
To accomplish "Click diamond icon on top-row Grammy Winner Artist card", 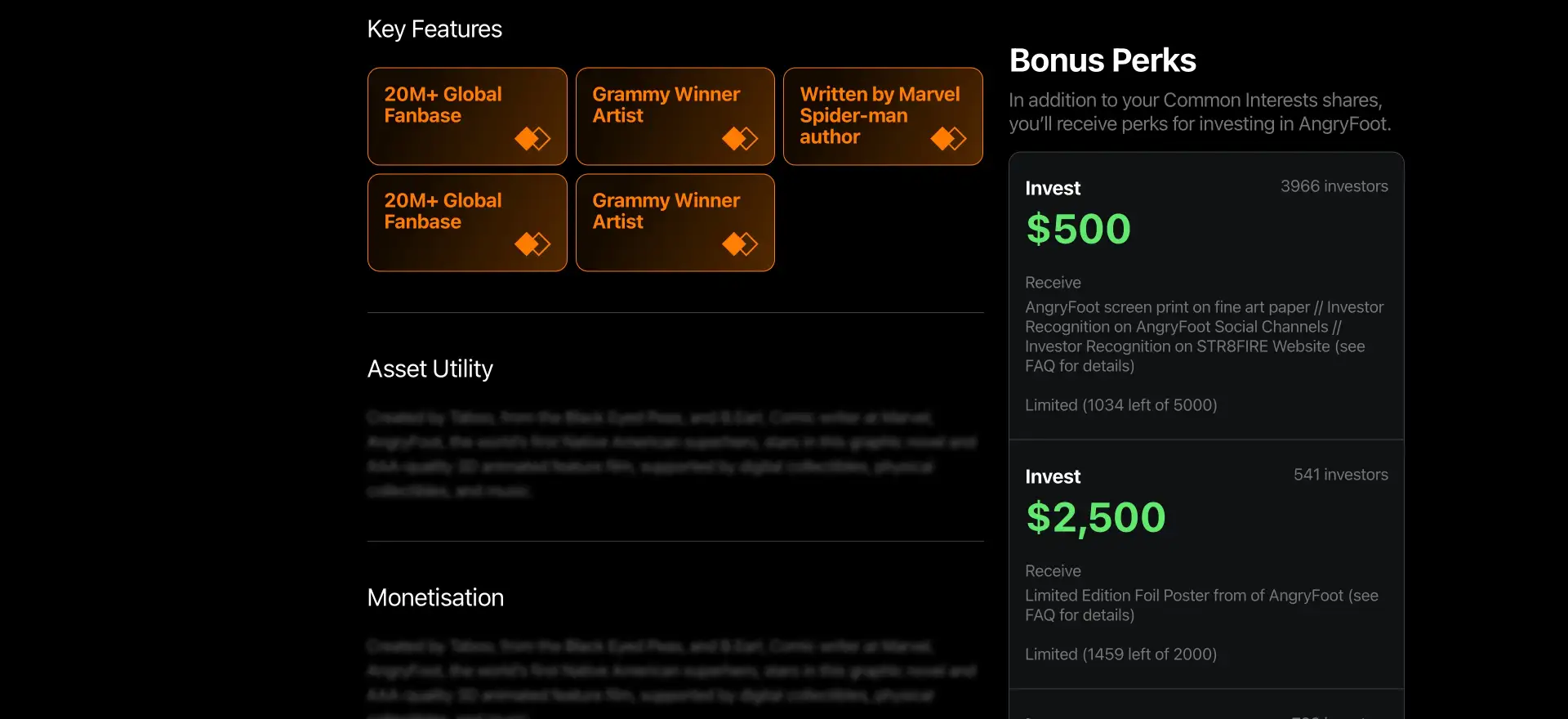I will [x=741, y=139].
